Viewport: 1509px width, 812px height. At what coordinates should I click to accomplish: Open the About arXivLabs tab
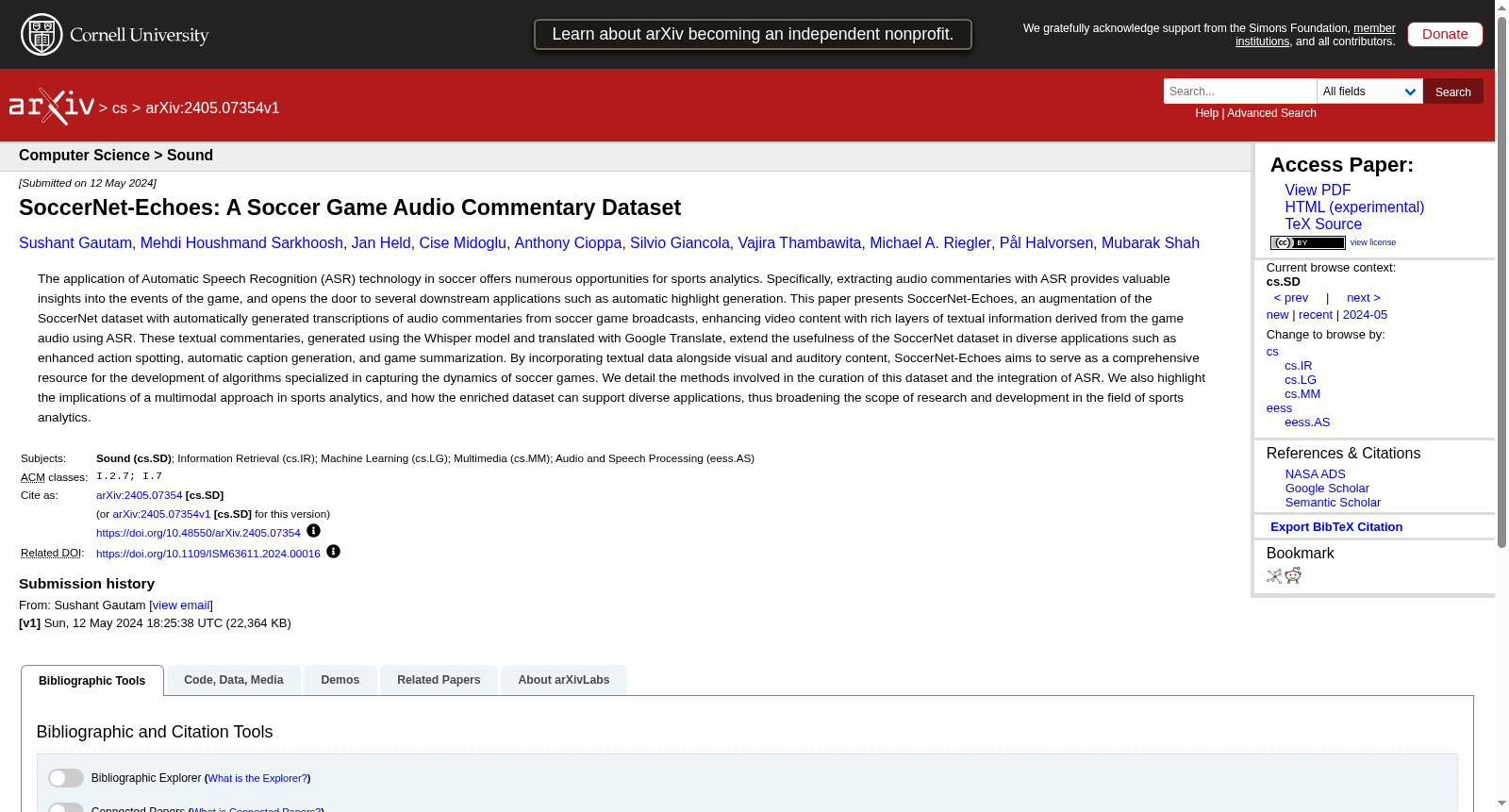click(564, 680)
